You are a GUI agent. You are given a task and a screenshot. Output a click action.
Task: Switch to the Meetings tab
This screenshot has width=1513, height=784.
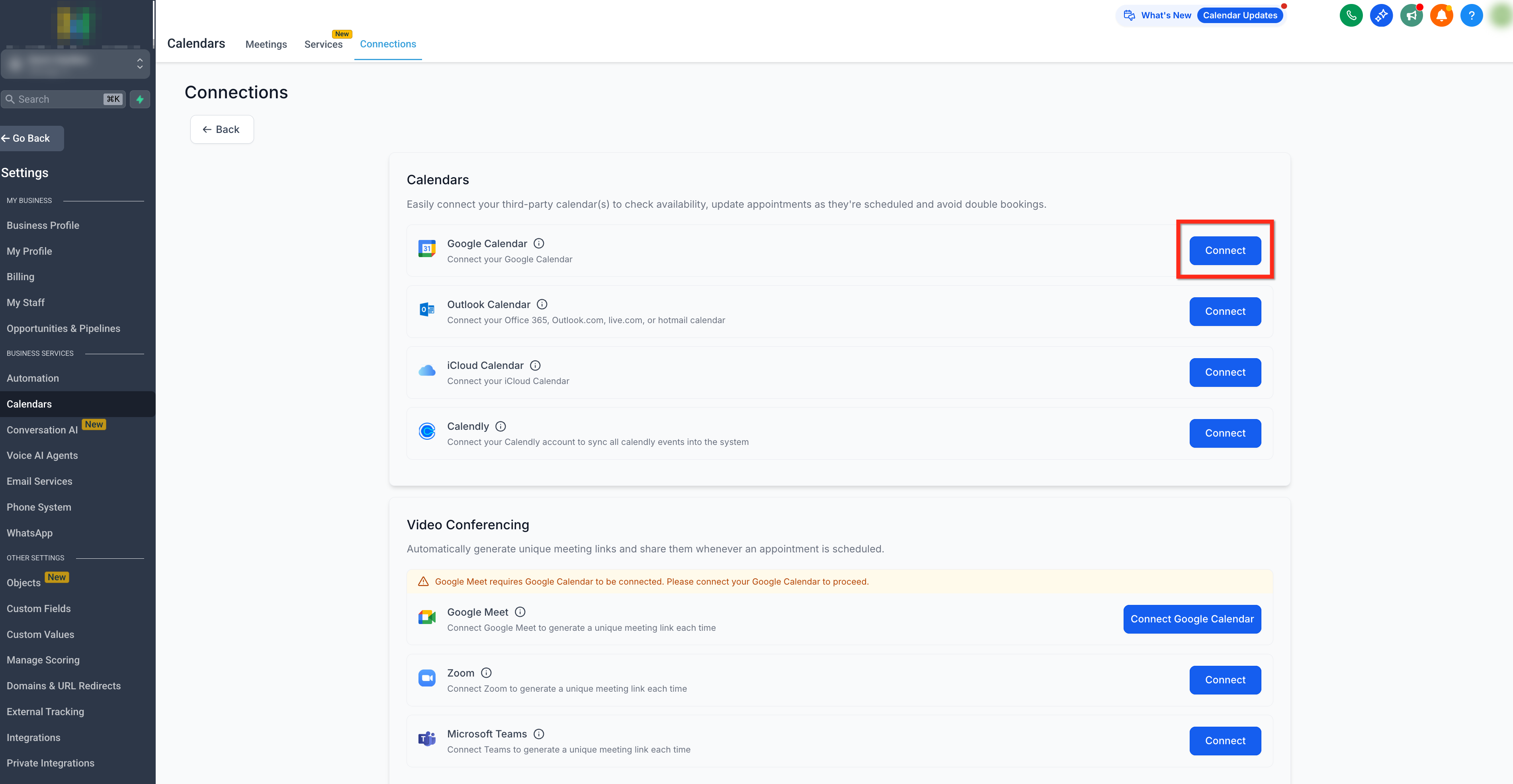[266, 44]
